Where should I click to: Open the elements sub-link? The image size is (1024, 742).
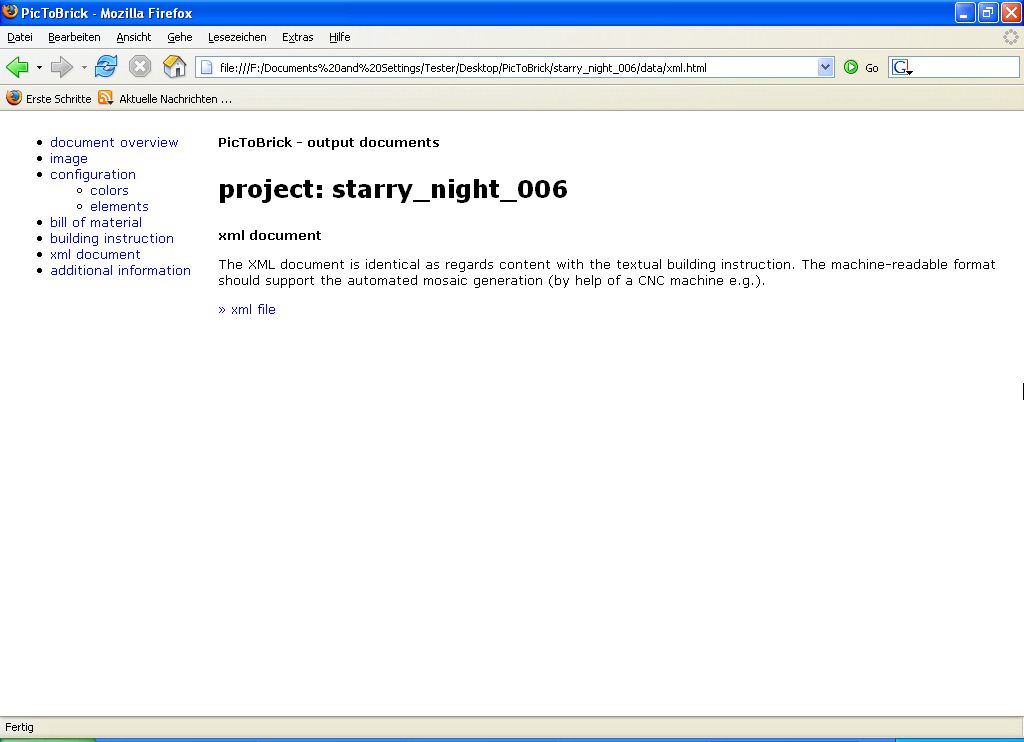click(x=119, y=206)
